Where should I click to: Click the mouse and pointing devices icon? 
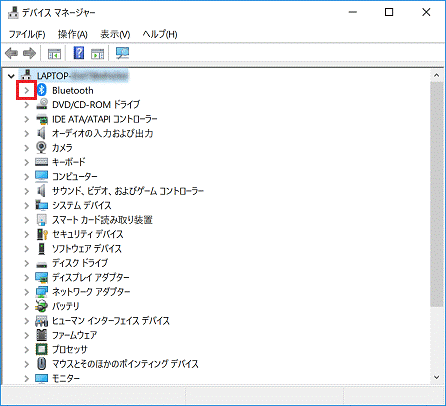pos(42,364)
